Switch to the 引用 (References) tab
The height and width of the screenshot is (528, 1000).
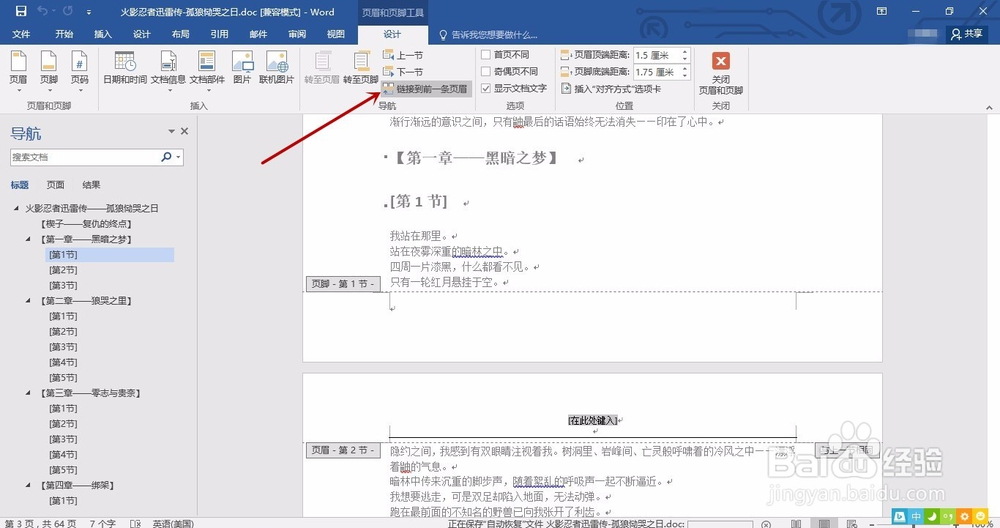pos(219,34)
